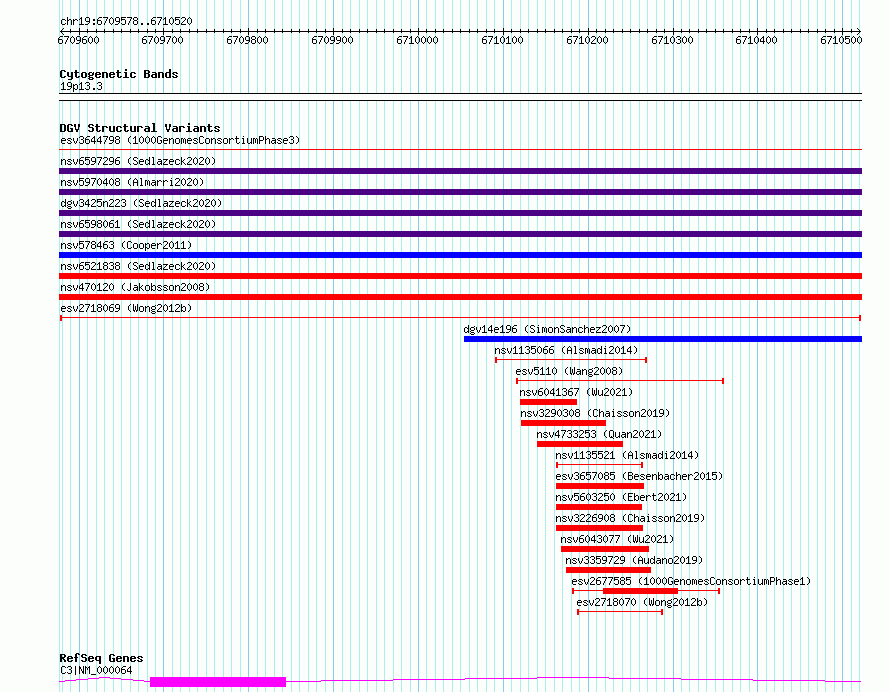The width and height of the screenshot is (890, 692).
Task: Open the esv2677585 (1000GenomesConsortiumPhase1) label
Action: pos(691,581)
